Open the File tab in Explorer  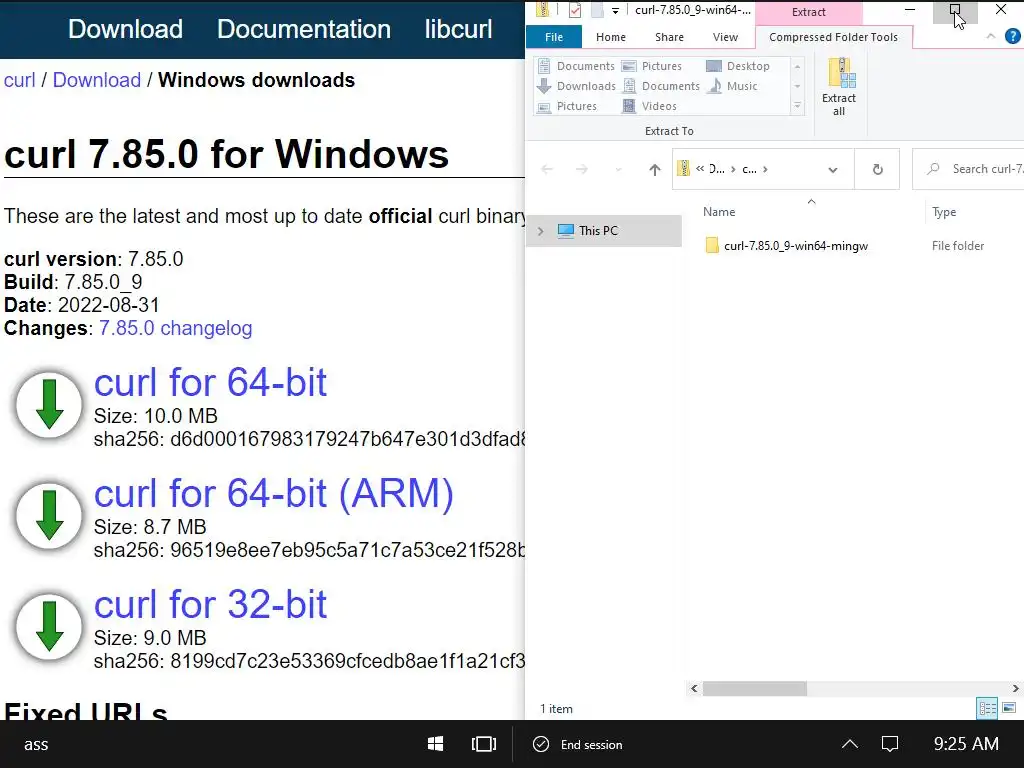554,37
